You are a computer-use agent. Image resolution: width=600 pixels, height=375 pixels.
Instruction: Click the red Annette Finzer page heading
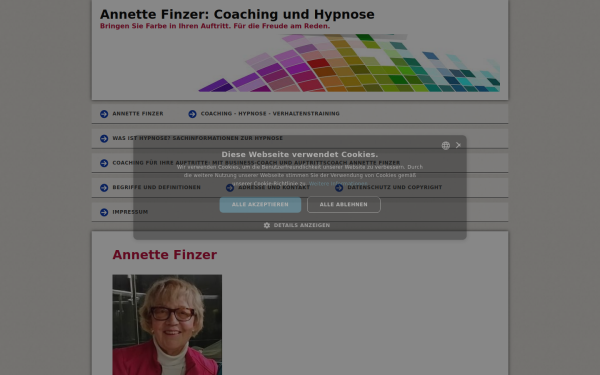[x=165, y=254]
